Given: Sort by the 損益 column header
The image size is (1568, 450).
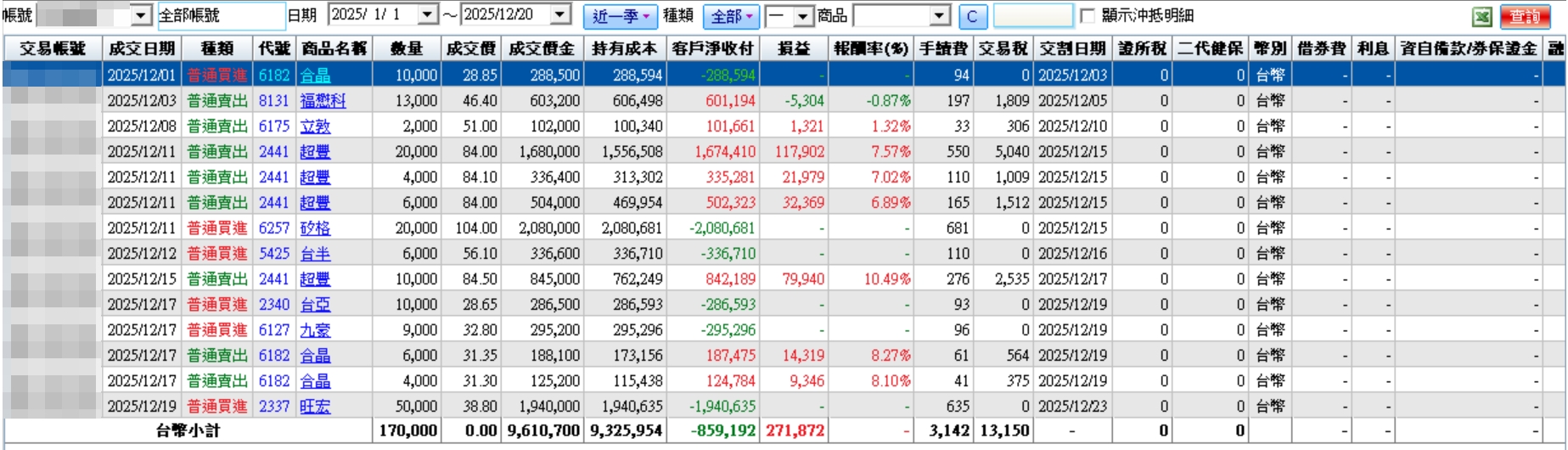Looking at the screenshot, I should tap(794, 49).
